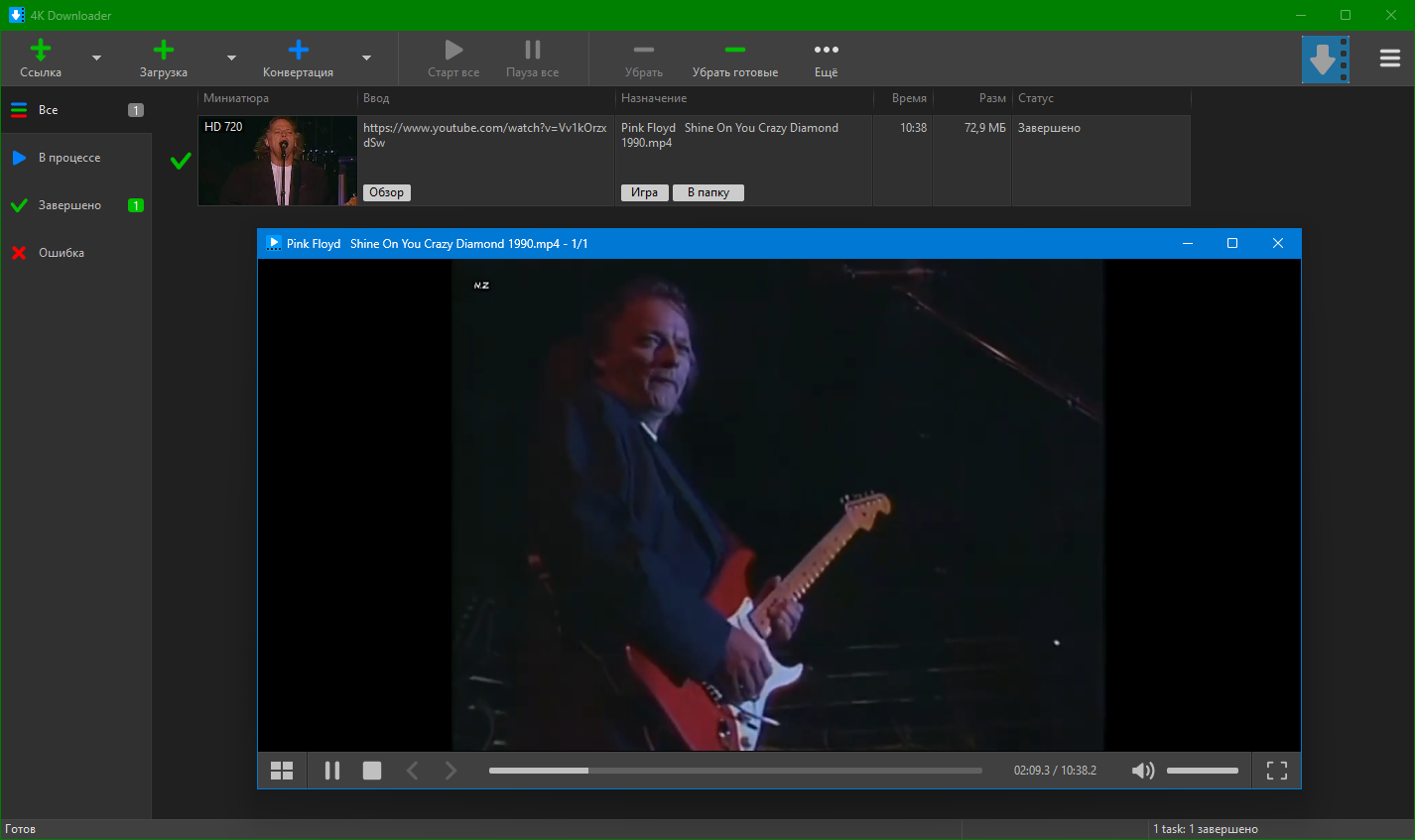The width and height of the screenshot is (1415, 840).
Task: Select the В процессе sidebar filter
Action: [x=69, y=158]
